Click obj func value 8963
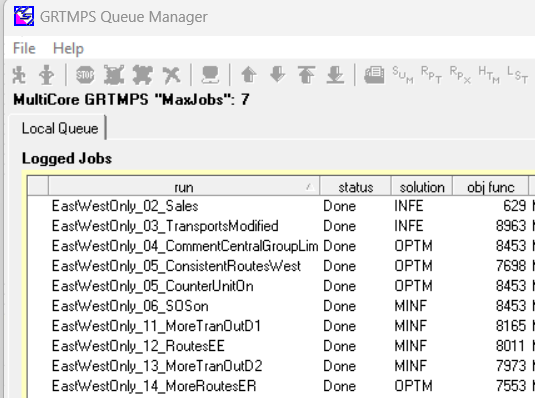 click(511, 226)
